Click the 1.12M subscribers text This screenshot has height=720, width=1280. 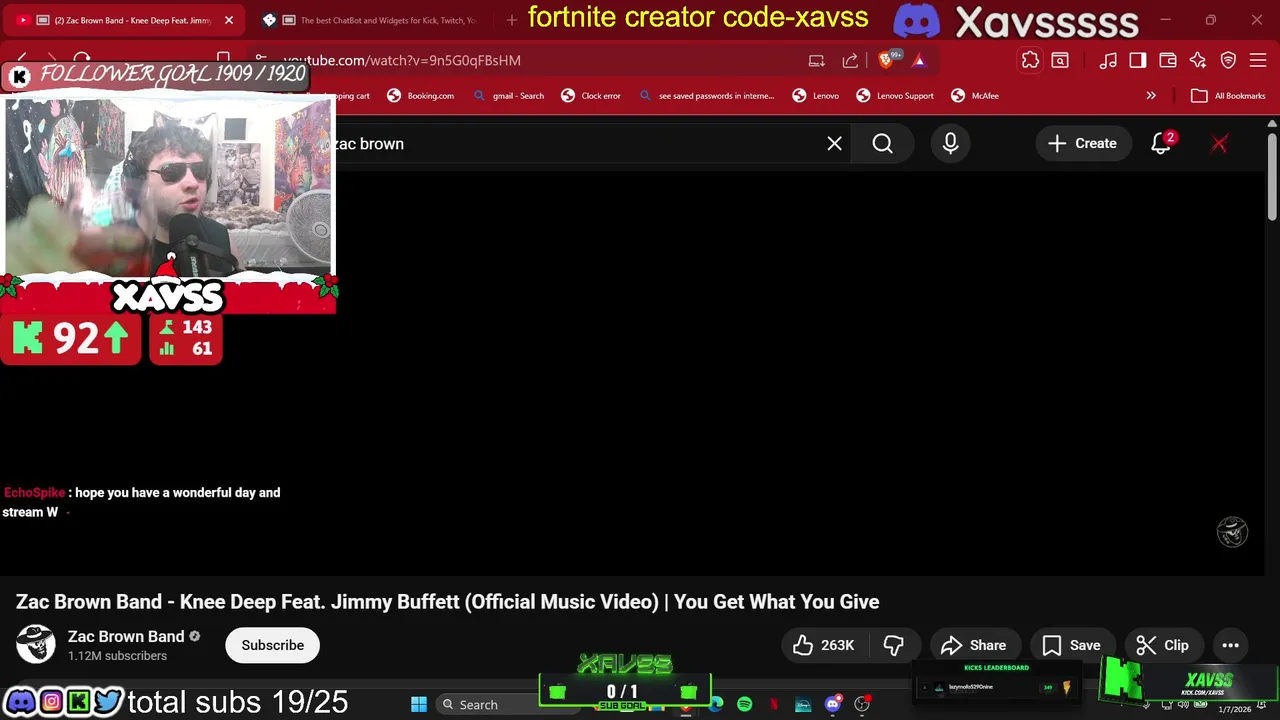tap(117, 656)
